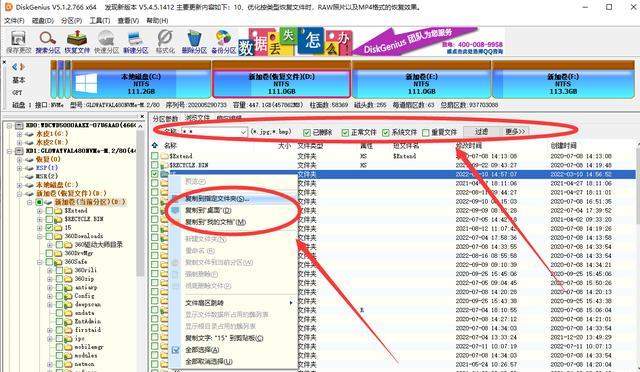The height and width of the screenshot is (372, 640).
Task: Check the $Extend row checkbox in file list
Action: (x=154, y=156)
